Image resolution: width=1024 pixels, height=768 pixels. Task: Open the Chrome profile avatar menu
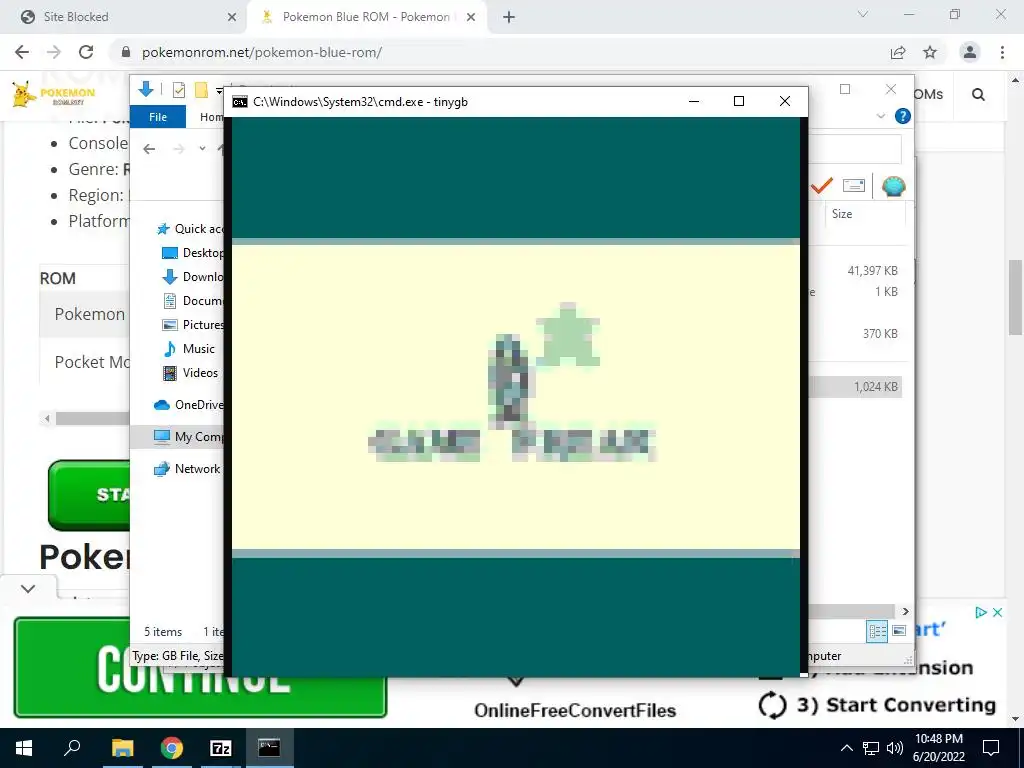pyautogui.click(x=970, y=52)
